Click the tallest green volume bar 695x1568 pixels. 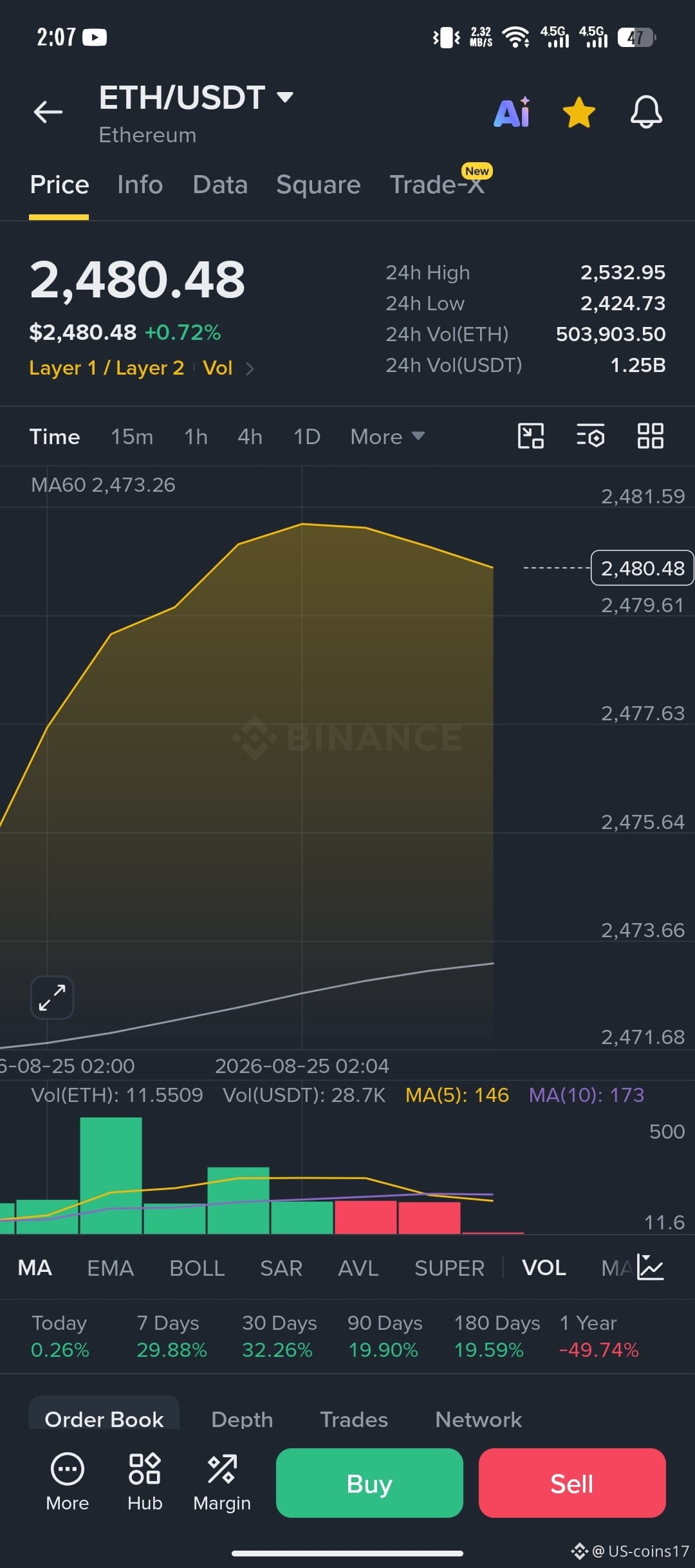111,1175
